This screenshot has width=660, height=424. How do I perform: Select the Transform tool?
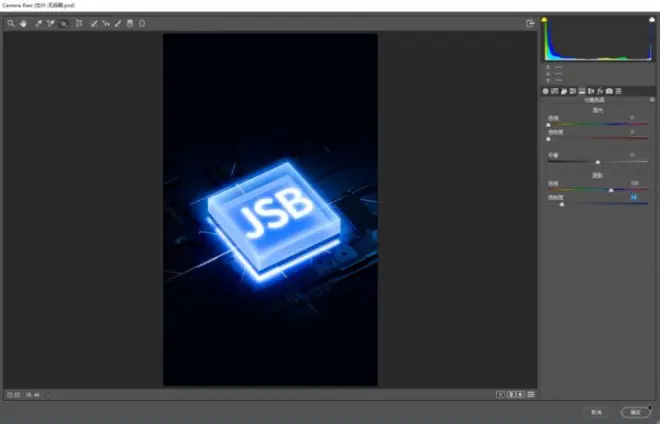click(79, 24)
